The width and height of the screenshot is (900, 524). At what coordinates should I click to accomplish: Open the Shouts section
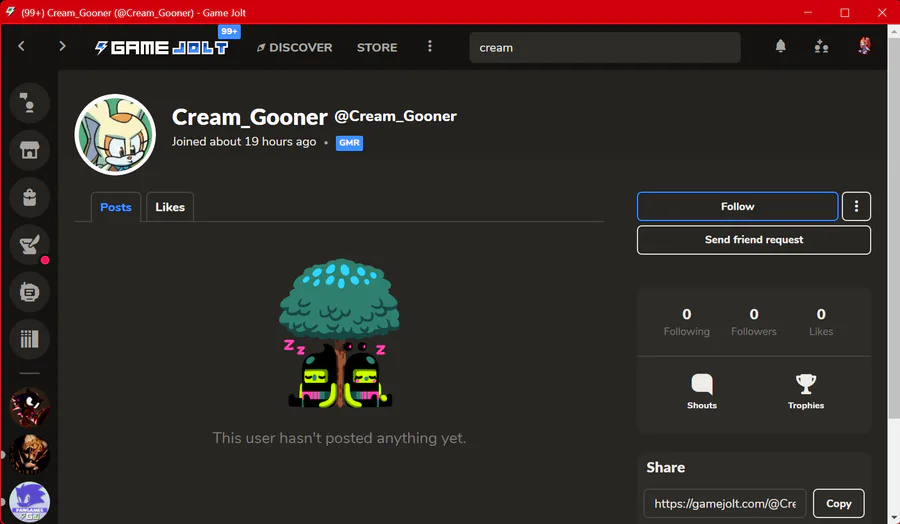pos(701,391)
